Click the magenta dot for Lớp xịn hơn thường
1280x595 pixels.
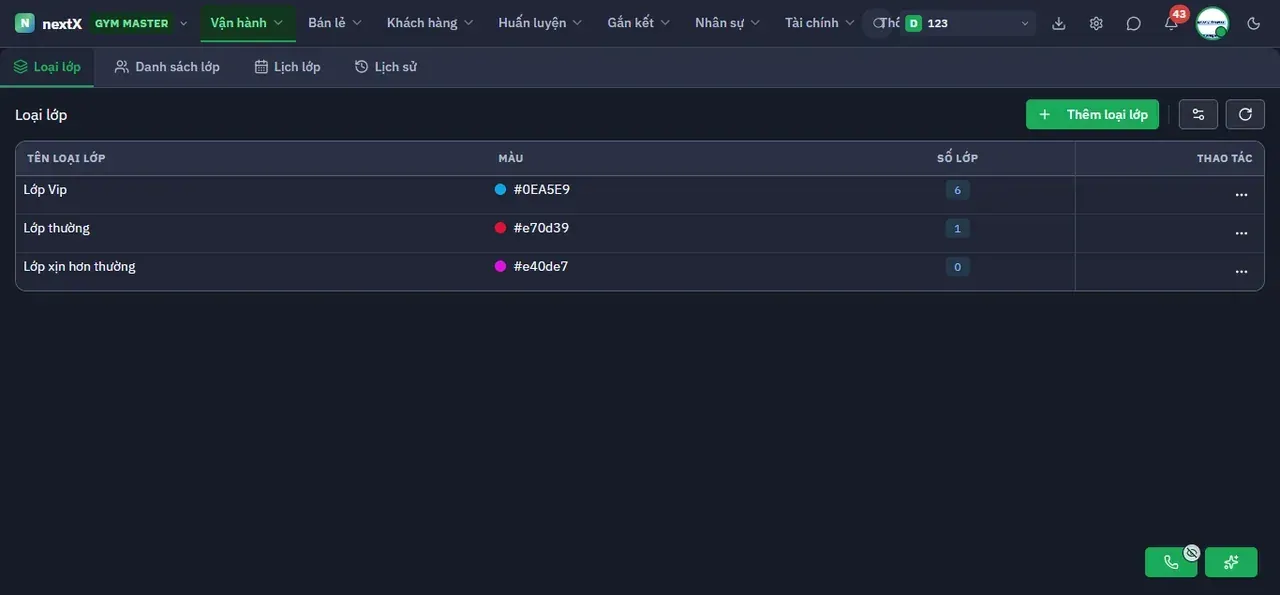(501, 266)
